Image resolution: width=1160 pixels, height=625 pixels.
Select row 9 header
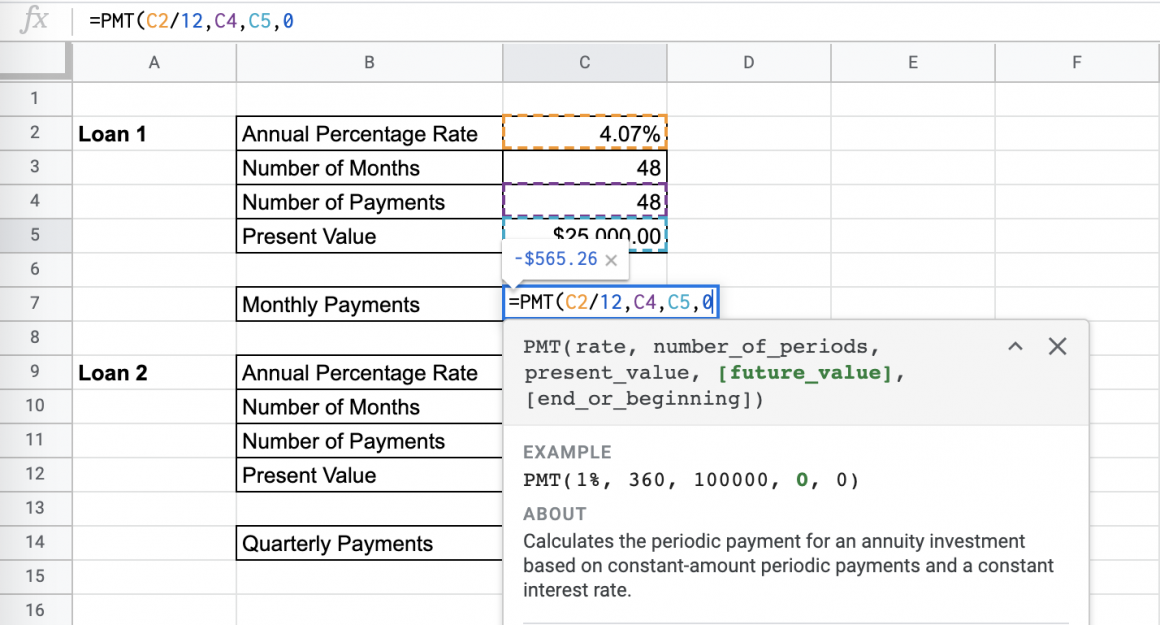point(36,372)
